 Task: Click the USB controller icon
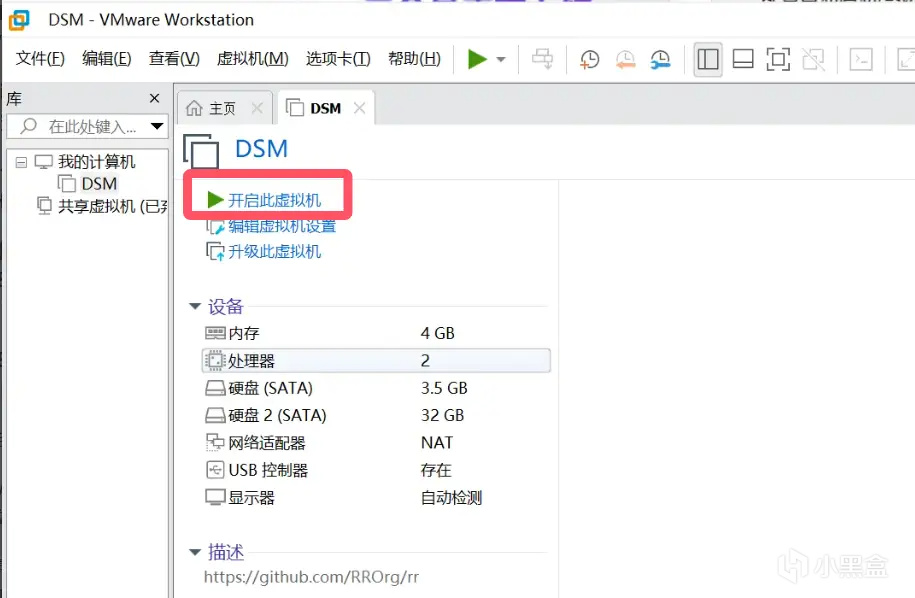(x=215, y=470)
